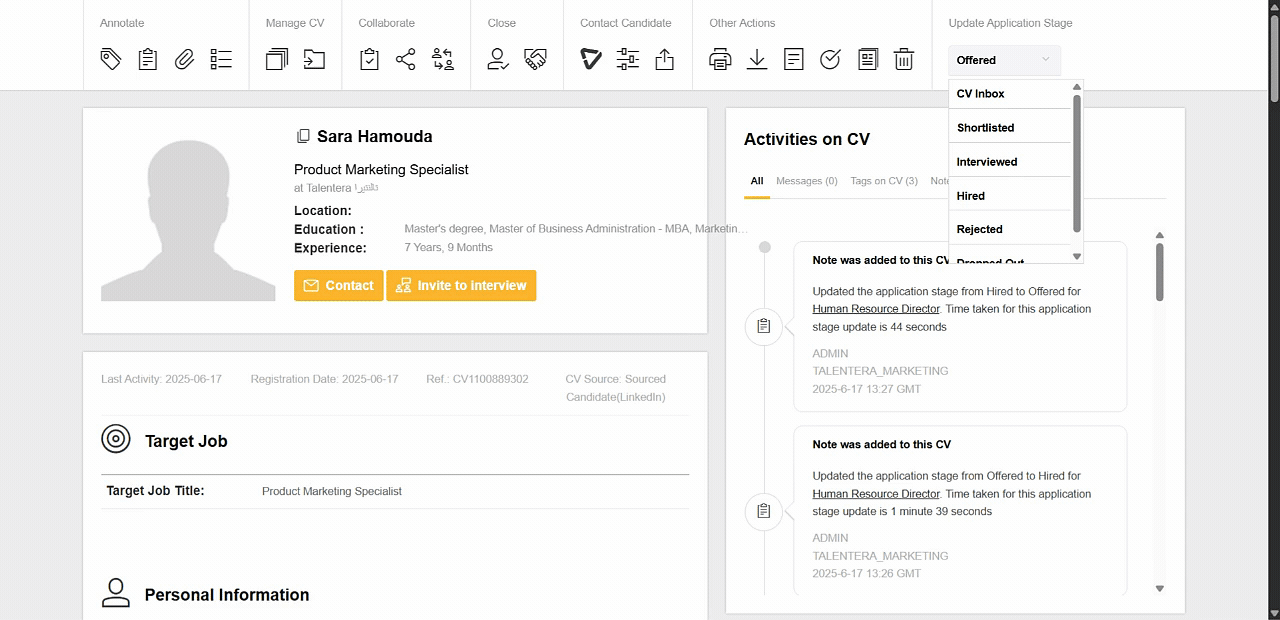
Task: Open the first Human Resource Director link
Action: [876, 309]
